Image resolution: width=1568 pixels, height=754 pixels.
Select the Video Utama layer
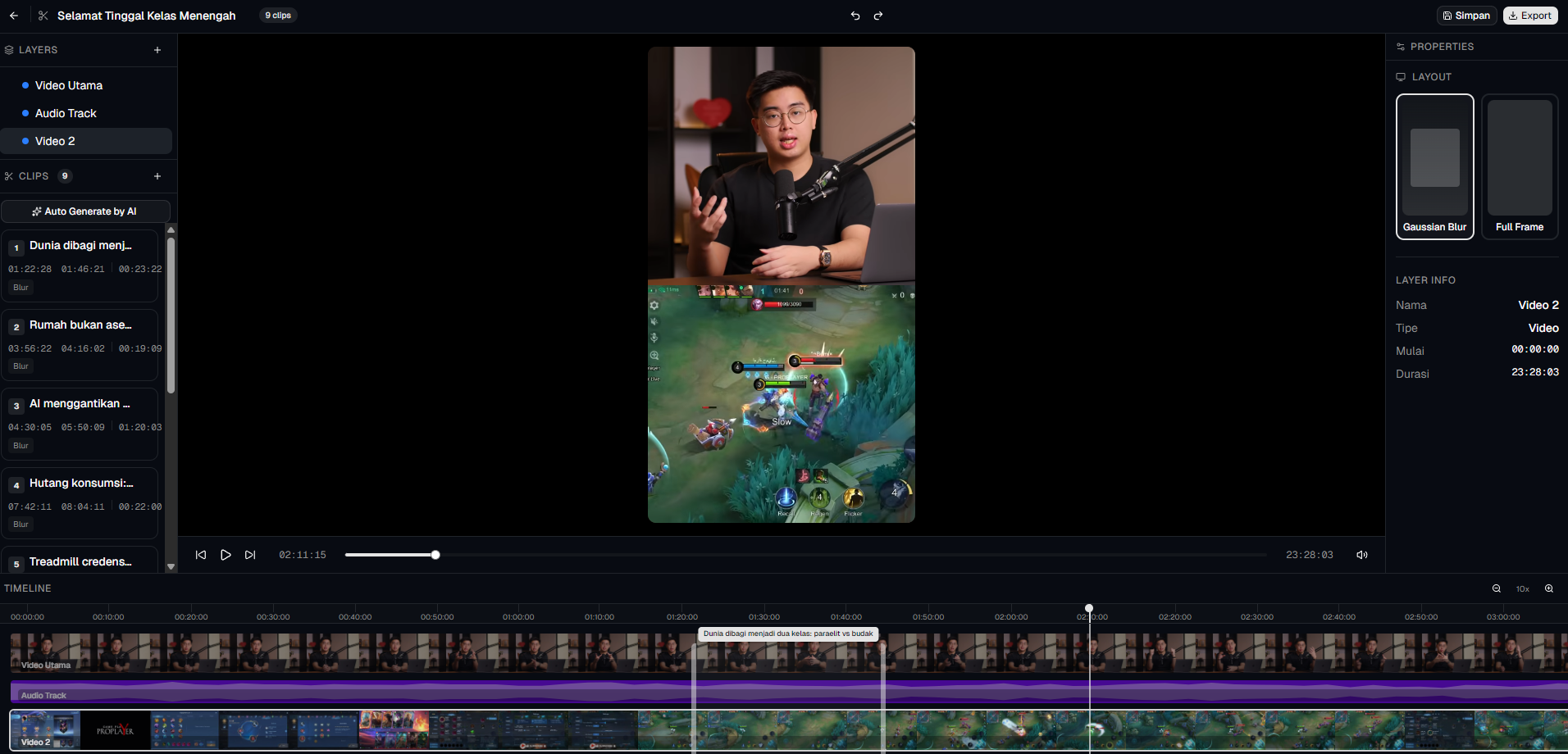point(86,85)
